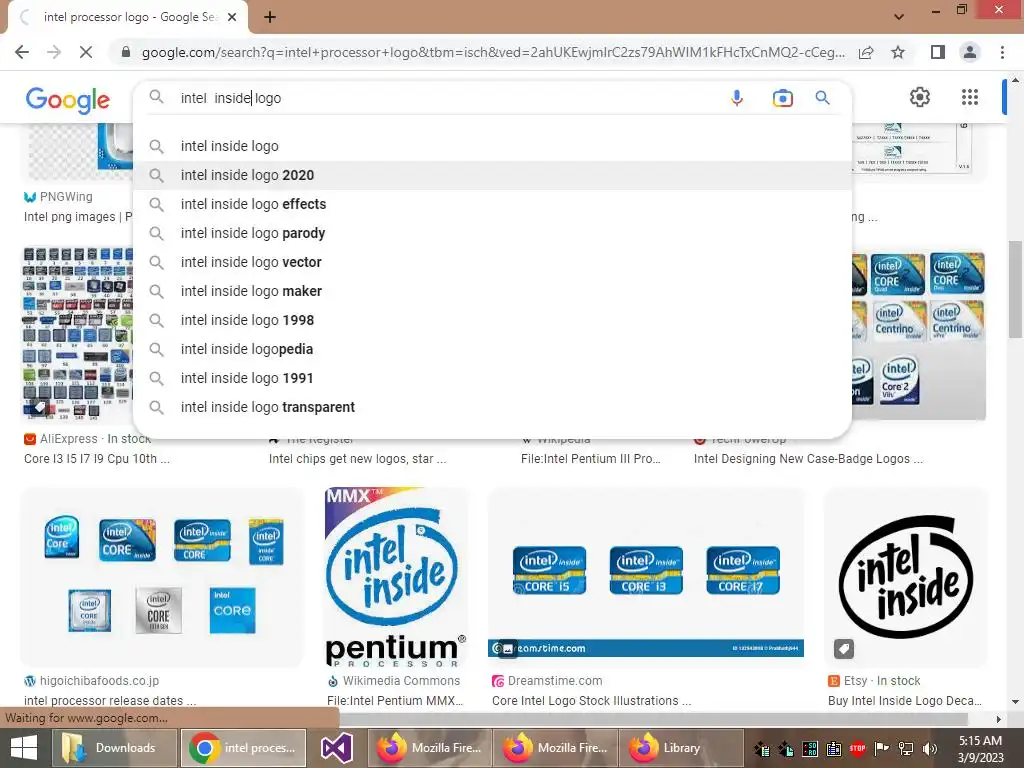
Task: Click the Wikimedia Commons source label
Action: point(401,680)
